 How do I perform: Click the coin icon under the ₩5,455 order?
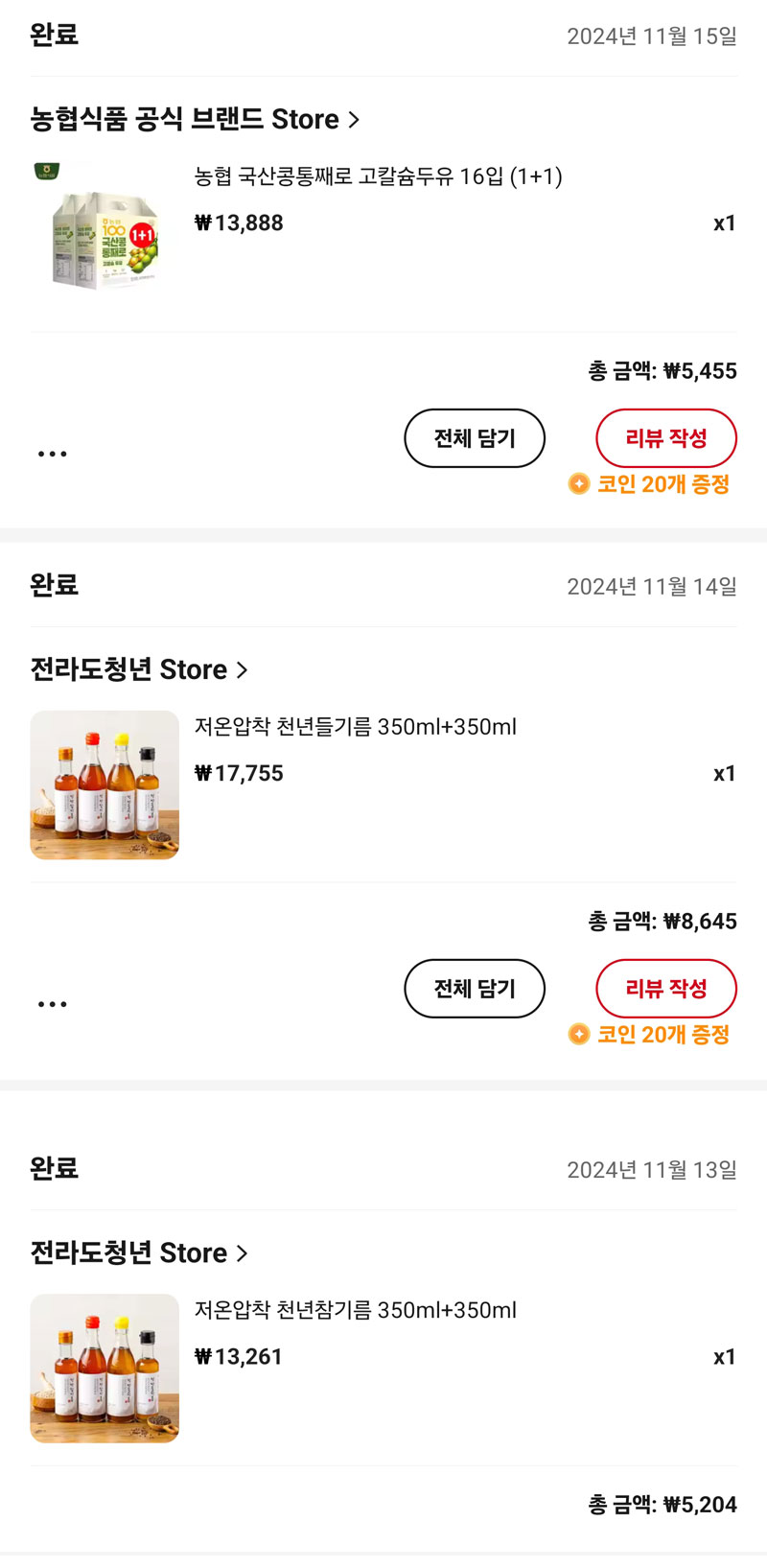578,484
